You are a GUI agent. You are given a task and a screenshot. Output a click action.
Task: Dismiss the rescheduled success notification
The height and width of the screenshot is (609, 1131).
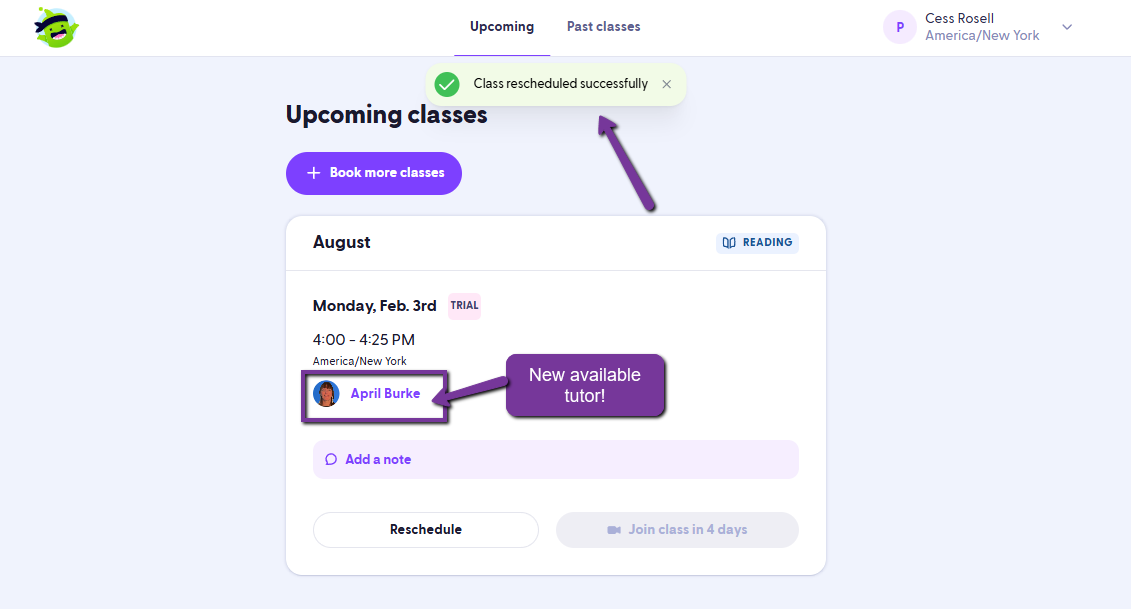pos(666,84)
